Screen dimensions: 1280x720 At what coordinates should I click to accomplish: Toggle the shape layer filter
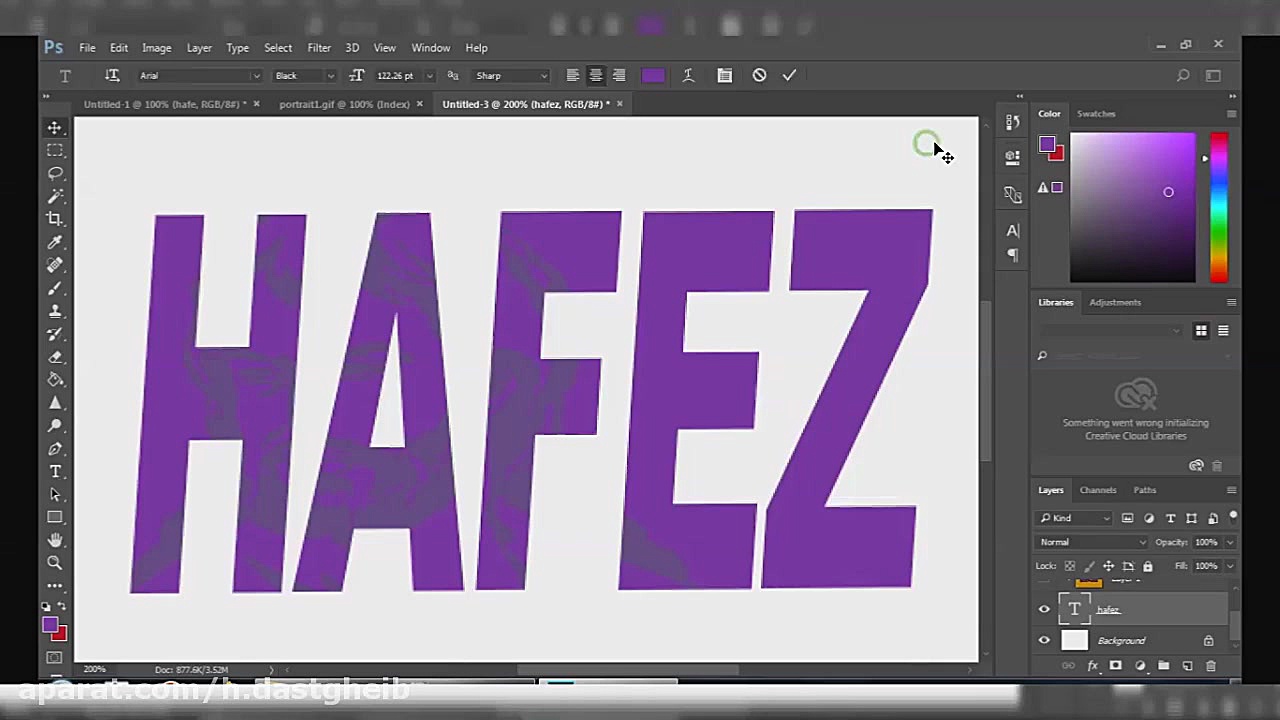point(1191,518)
